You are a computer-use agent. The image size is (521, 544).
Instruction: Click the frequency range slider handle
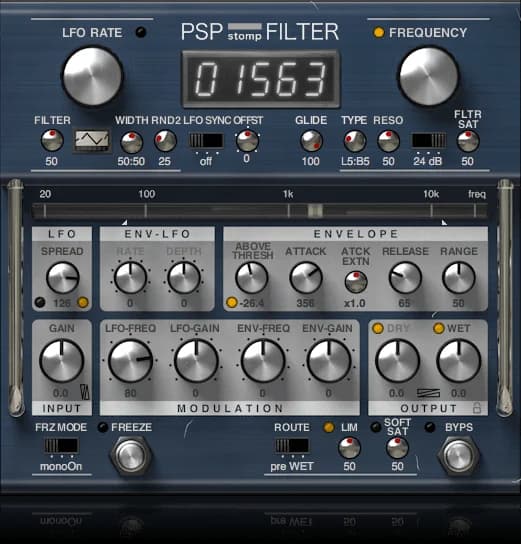pyautogui.click(x=315, y=211)
